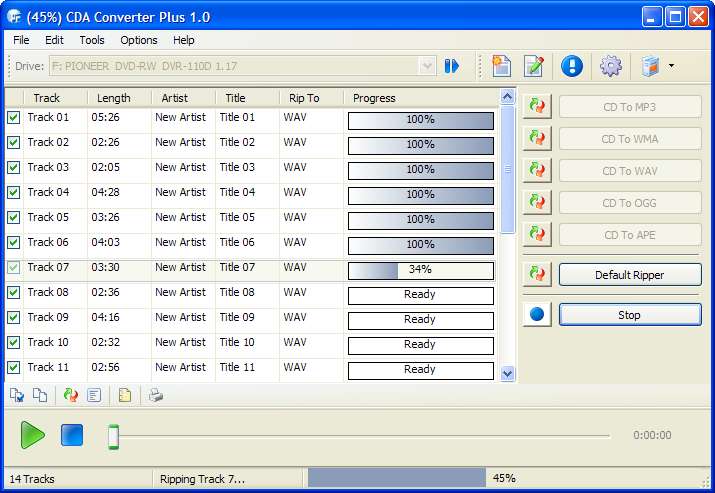Click the Default Ripper button
715x493 pixels.
tap(630, 275)
